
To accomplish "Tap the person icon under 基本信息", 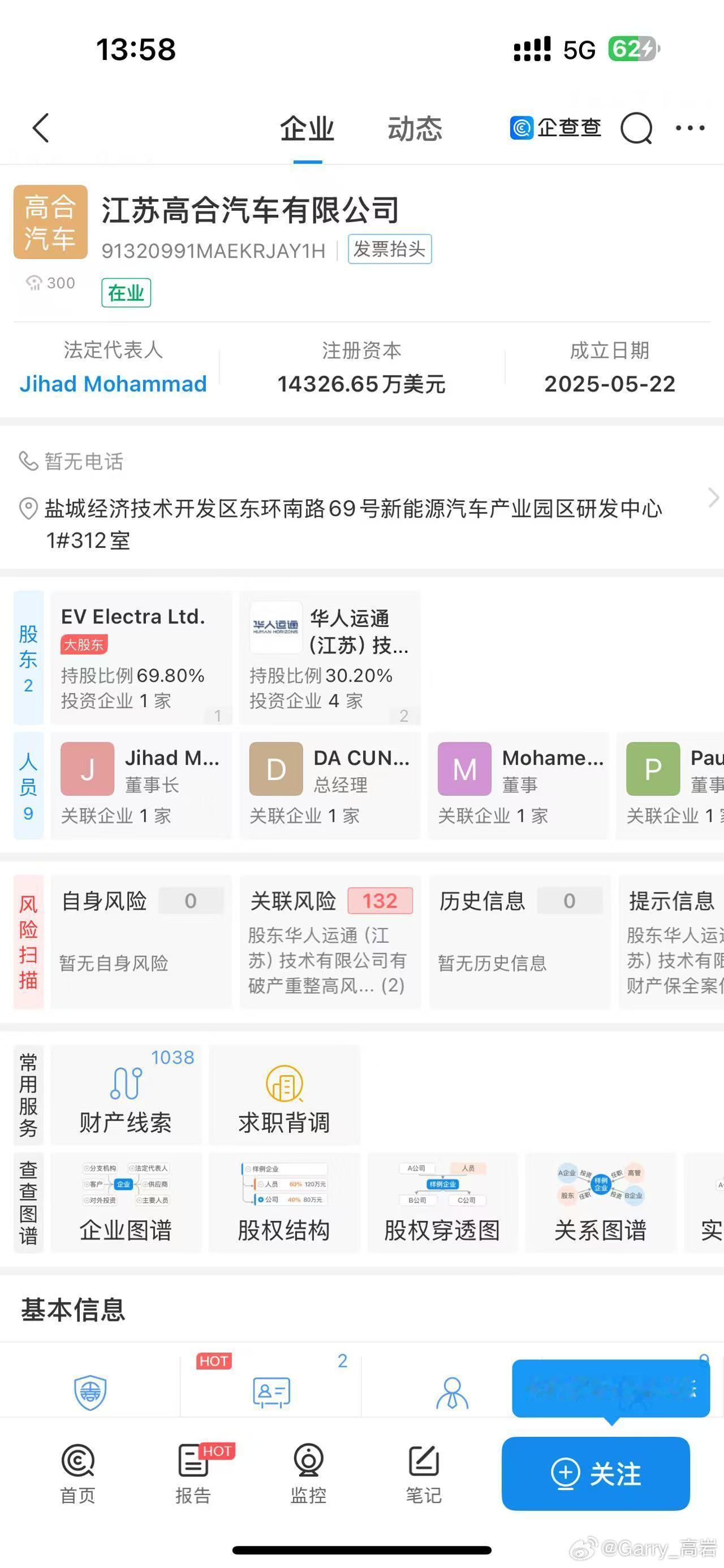I will tap(453, 1393).
